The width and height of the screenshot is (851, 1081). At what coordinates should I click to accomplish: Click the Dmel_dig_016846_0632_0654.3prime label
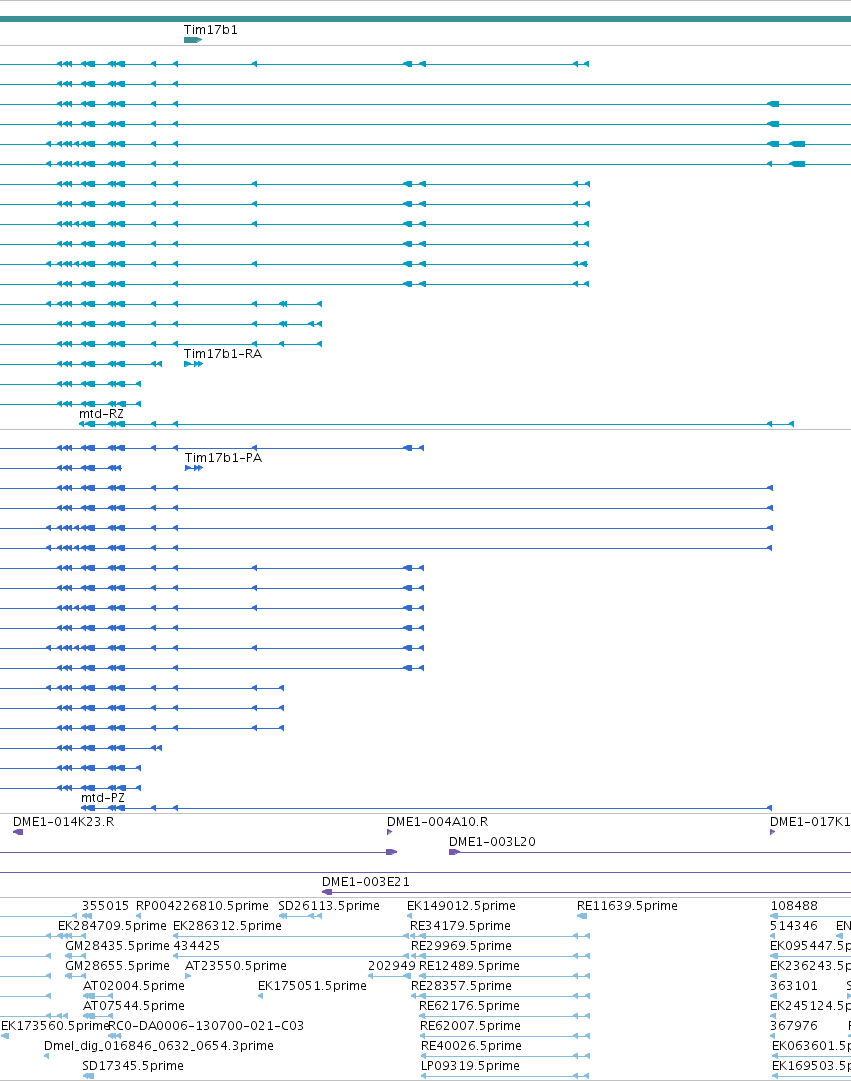159,1046
